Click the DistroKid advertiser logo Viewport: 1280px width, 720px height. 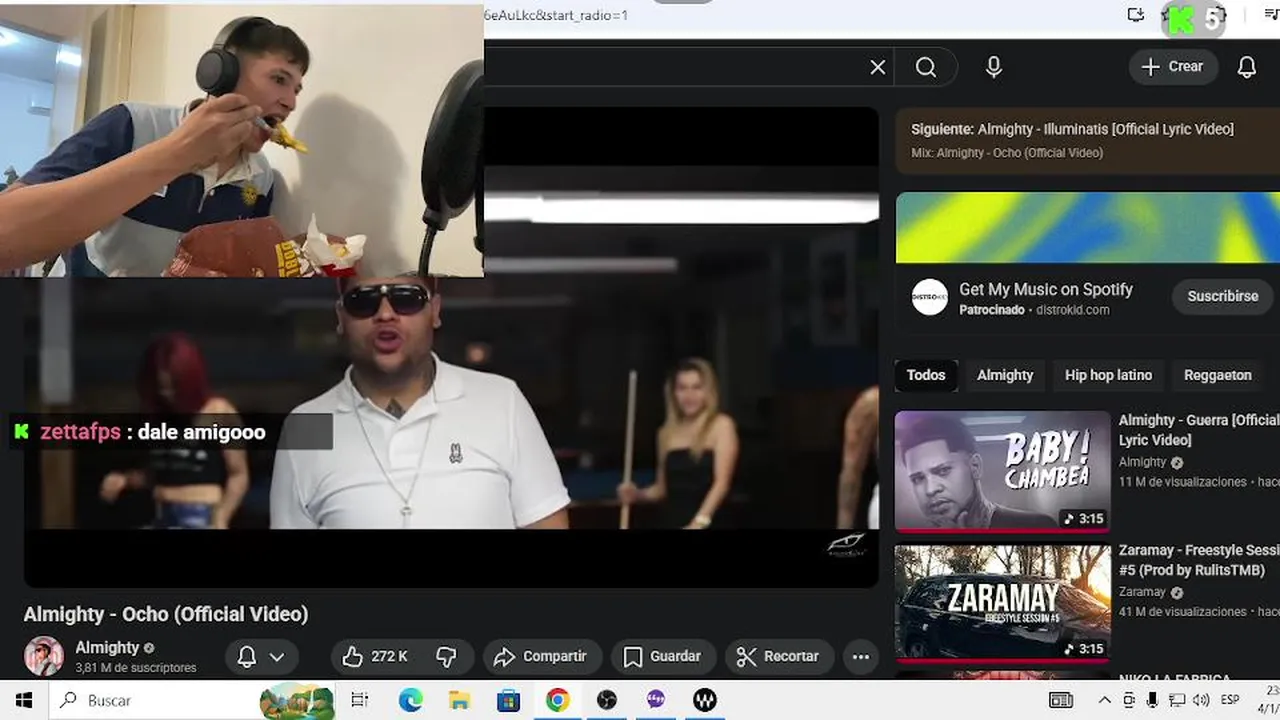click(929, 297)
